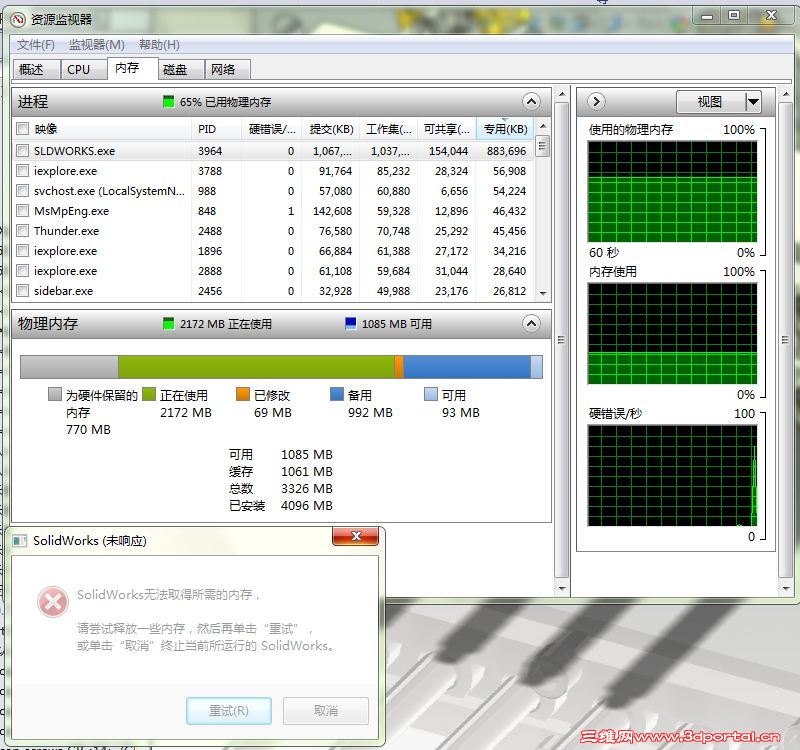Check the sidebar.exe process checkbox
Screen dimensions: 800x750
tap(22, 291)
